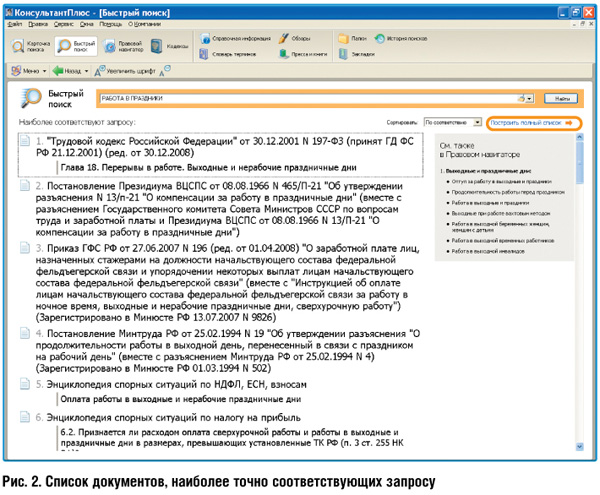Open the О Компании menu
The width and height of the screenshot is (600, 495).
pyautogui.click(x=144, y=24)
